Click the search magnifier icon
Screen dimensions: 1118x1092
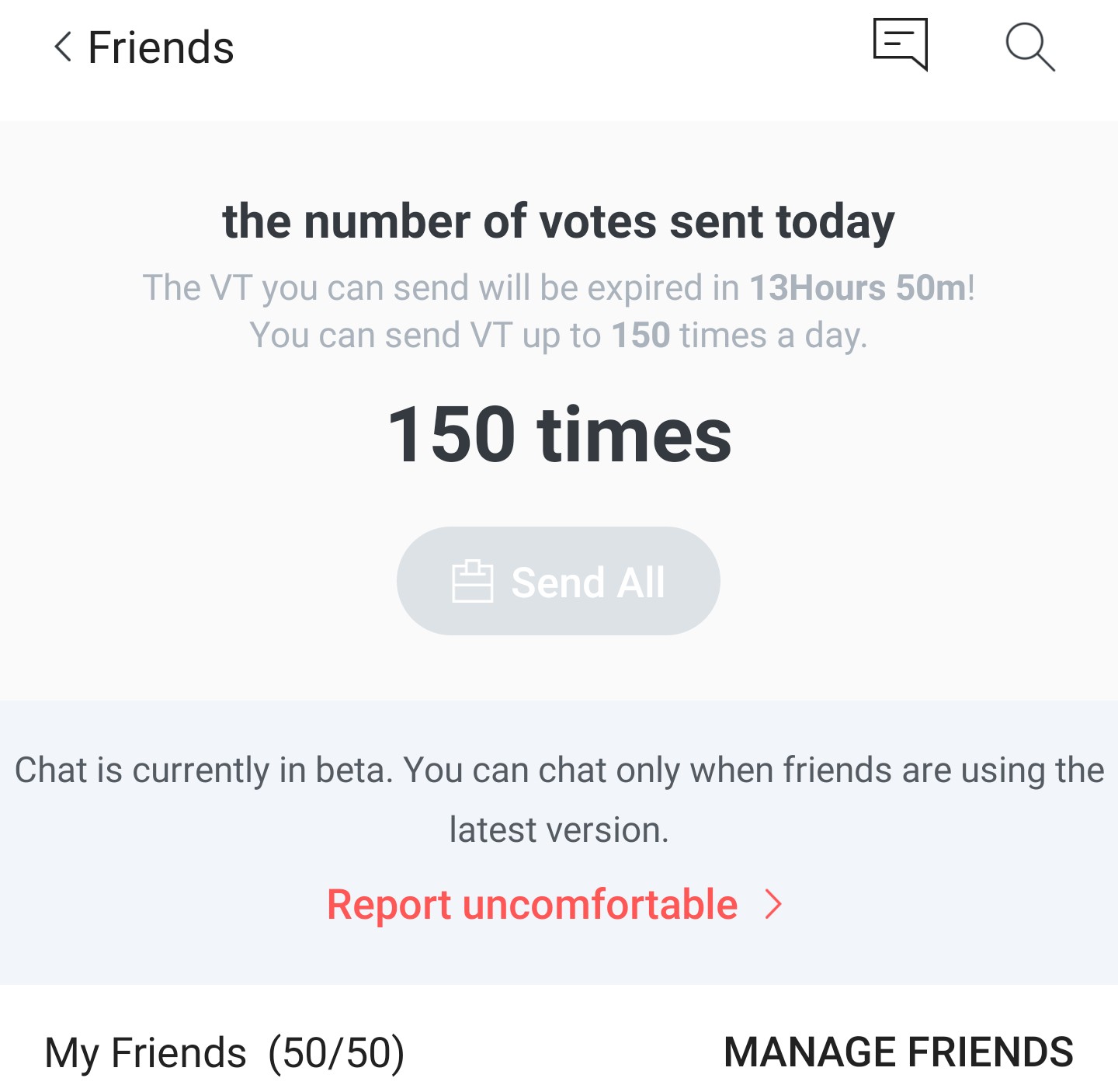coord(1030,47)
